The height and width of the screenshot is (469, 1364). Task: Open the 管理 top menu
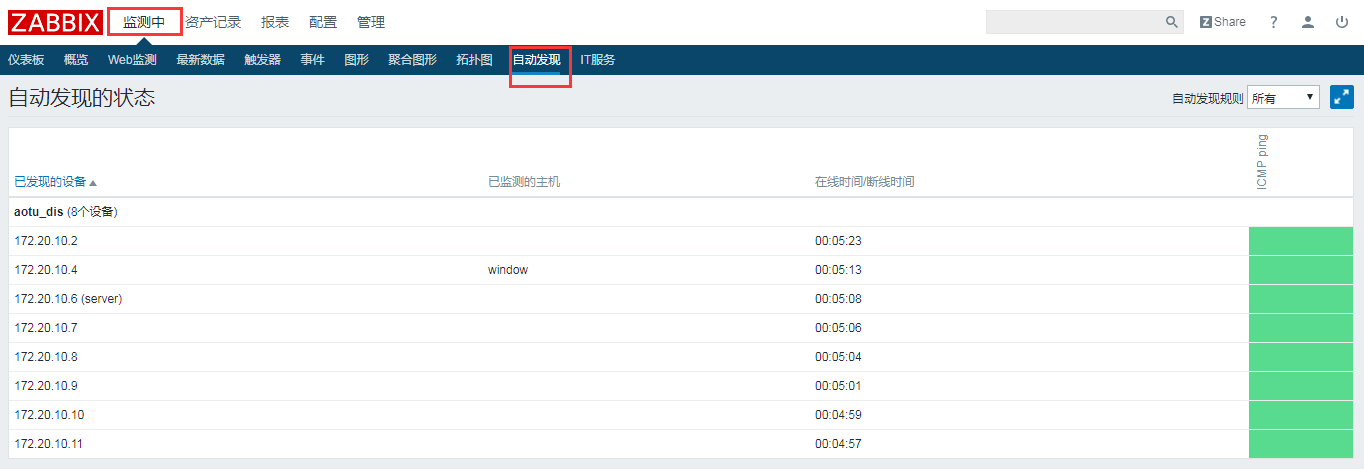point(371,22)
